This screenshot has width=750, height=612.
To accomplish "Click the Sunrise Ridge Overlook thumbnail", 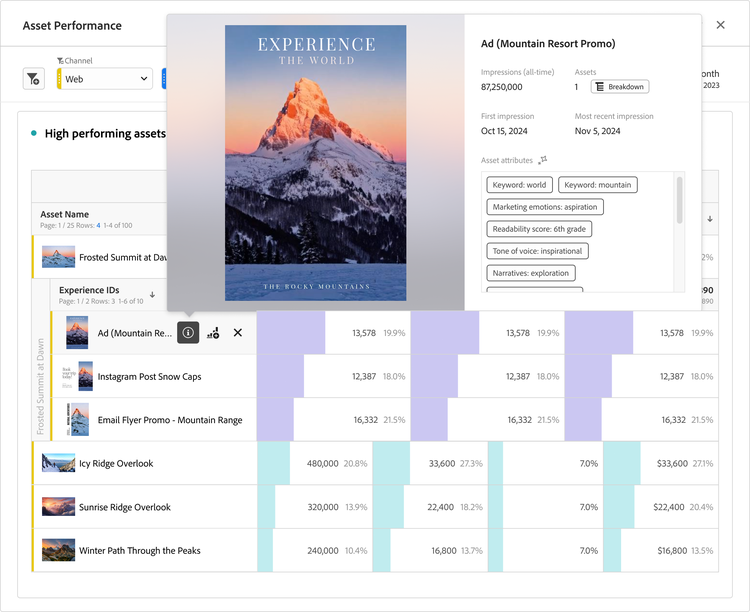I will tap(58, 507).
